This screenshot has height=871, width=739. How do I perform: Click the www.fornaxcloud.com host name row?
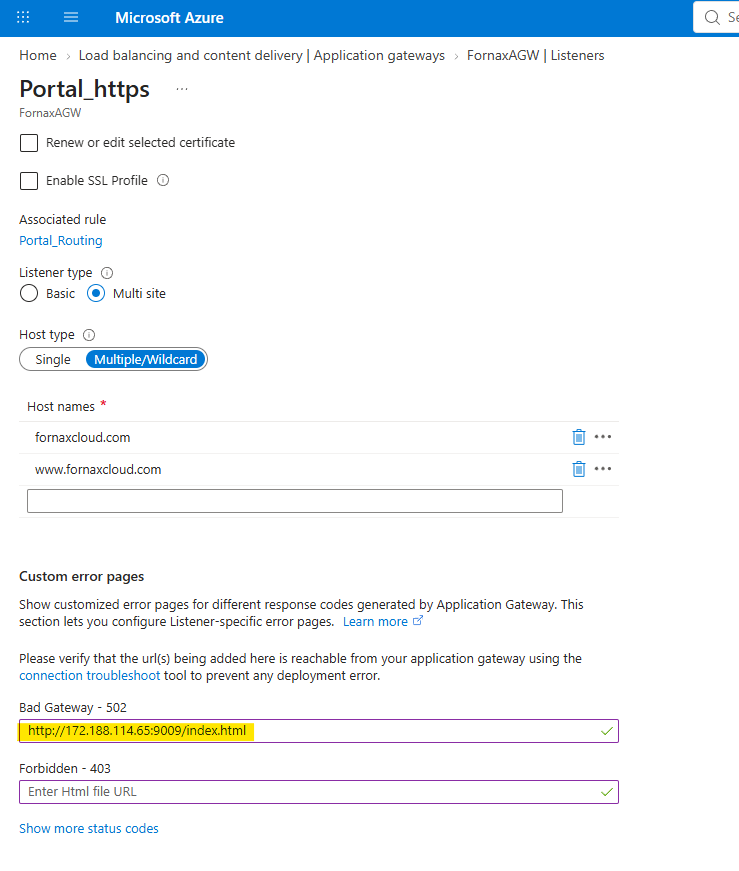(319, 470)
